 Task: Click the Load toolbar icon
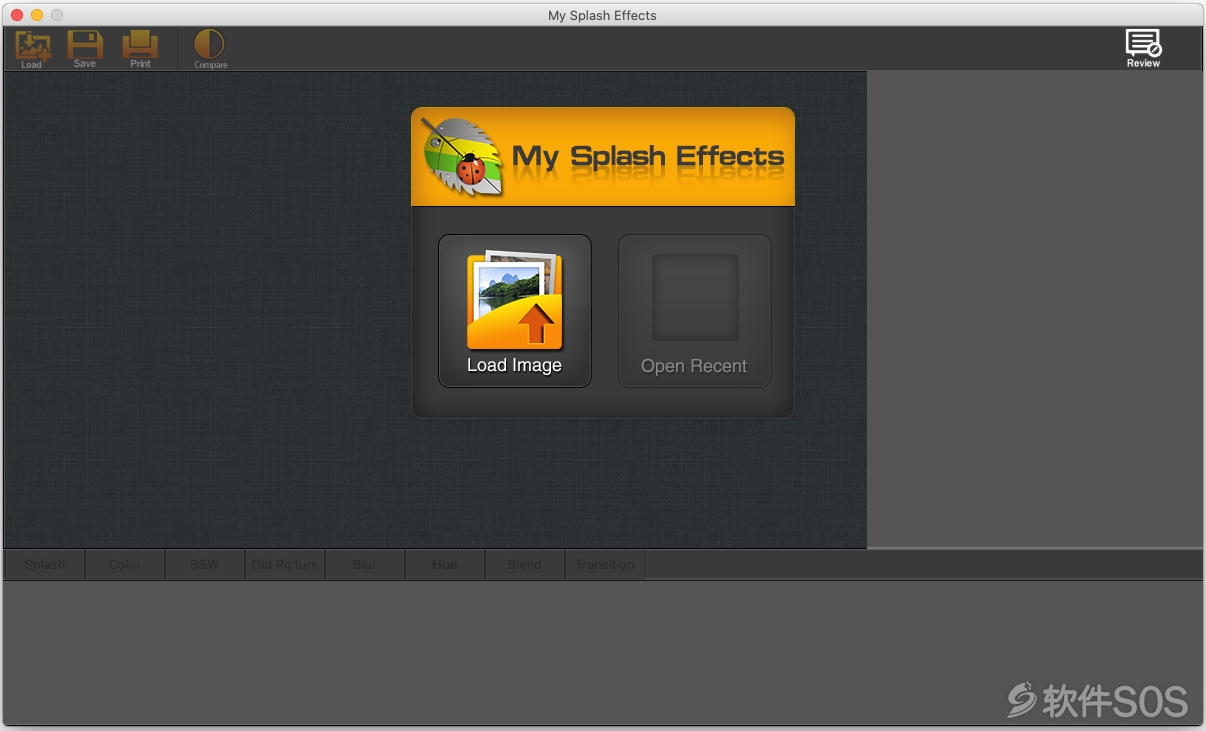pyautogui.click(x=32, y=48)
